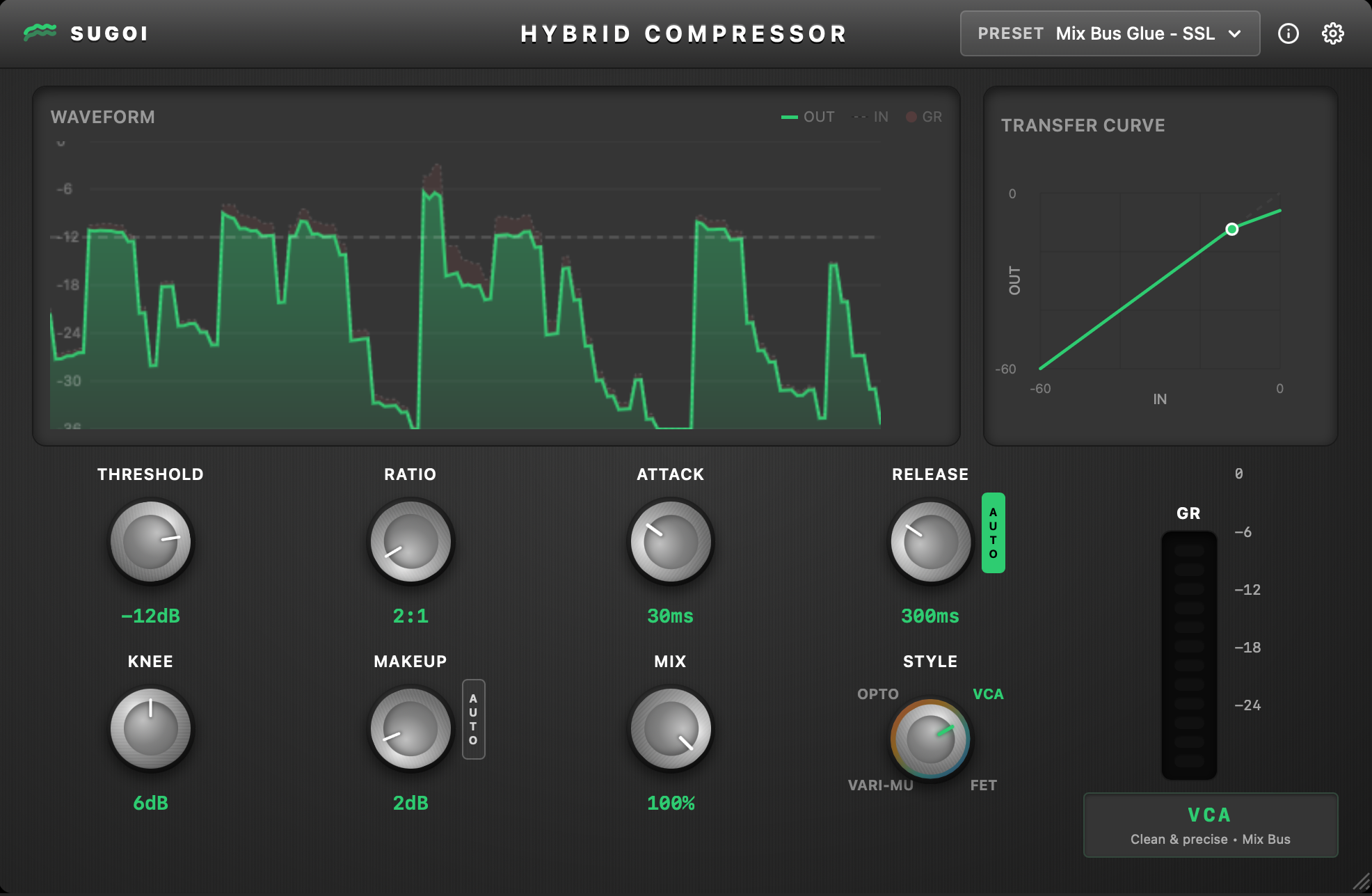Click the compressor Style knob
The height and width of the screenshot is (896, 1372).
point(930,739)
